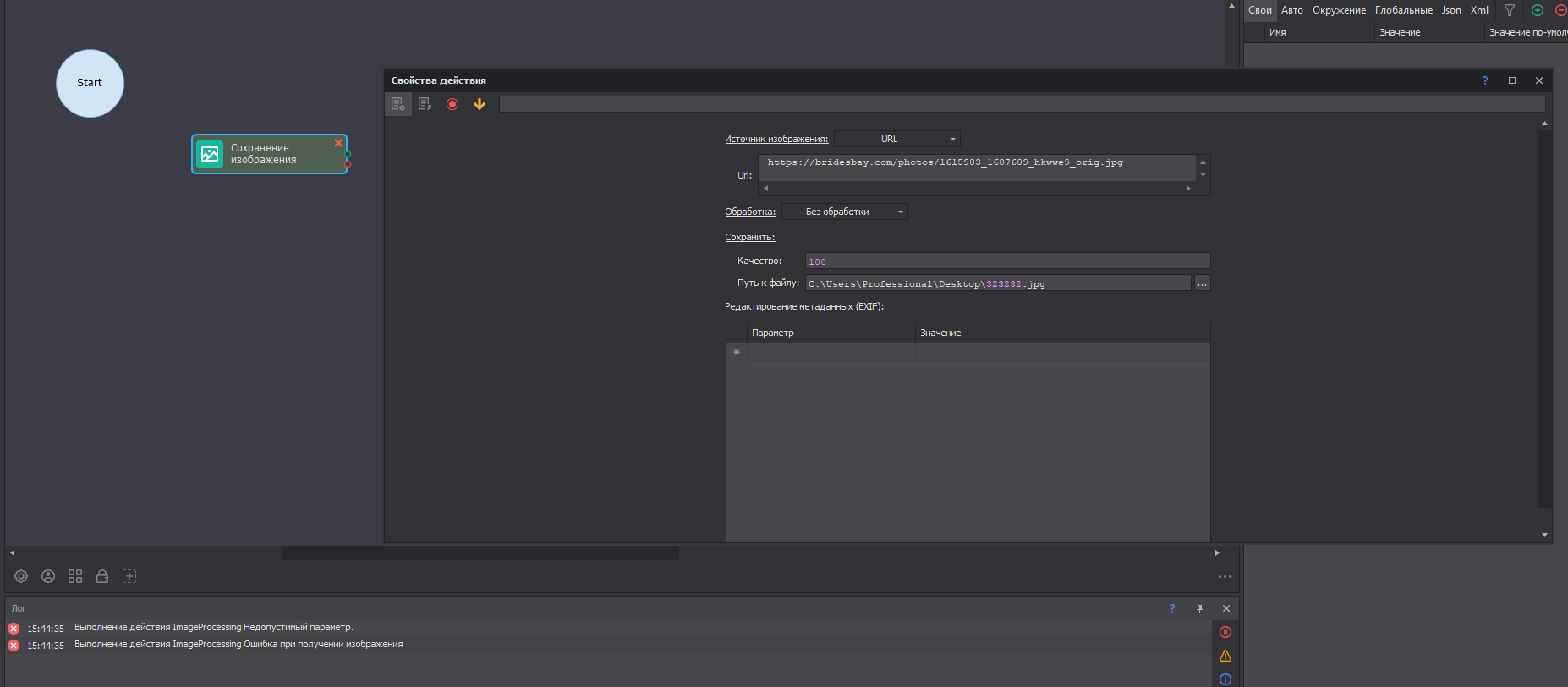Open the 'Без обработки' processing dropdown

[x=844, y=212]
